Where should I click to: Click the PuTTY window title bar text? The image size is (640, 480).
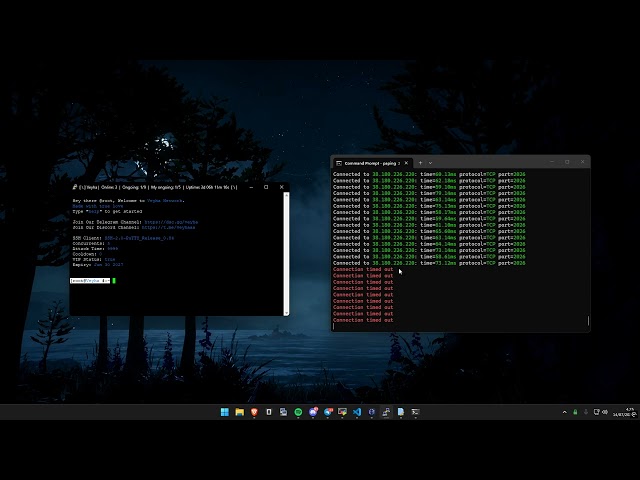[x=158, y=187]
